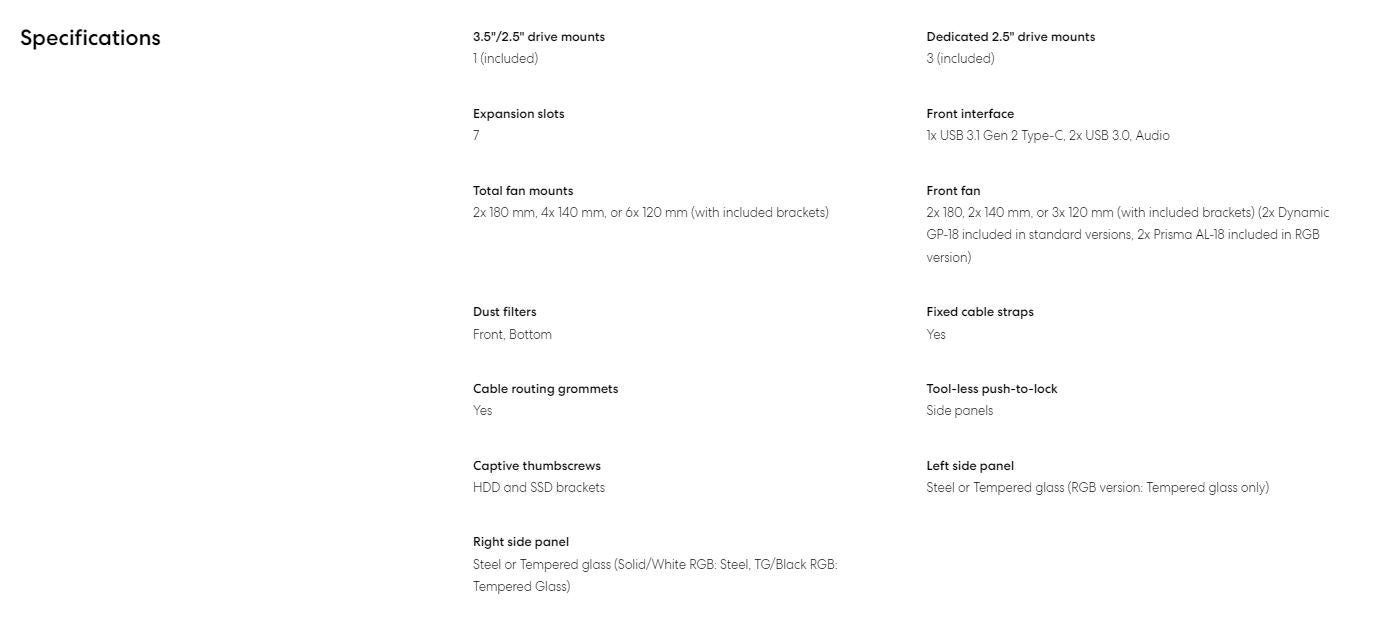Image resolution: width=1385 pixels, height=619 pixels.
Task: Click the Fixed cable straps label
Action: click(x=979, y=312)
